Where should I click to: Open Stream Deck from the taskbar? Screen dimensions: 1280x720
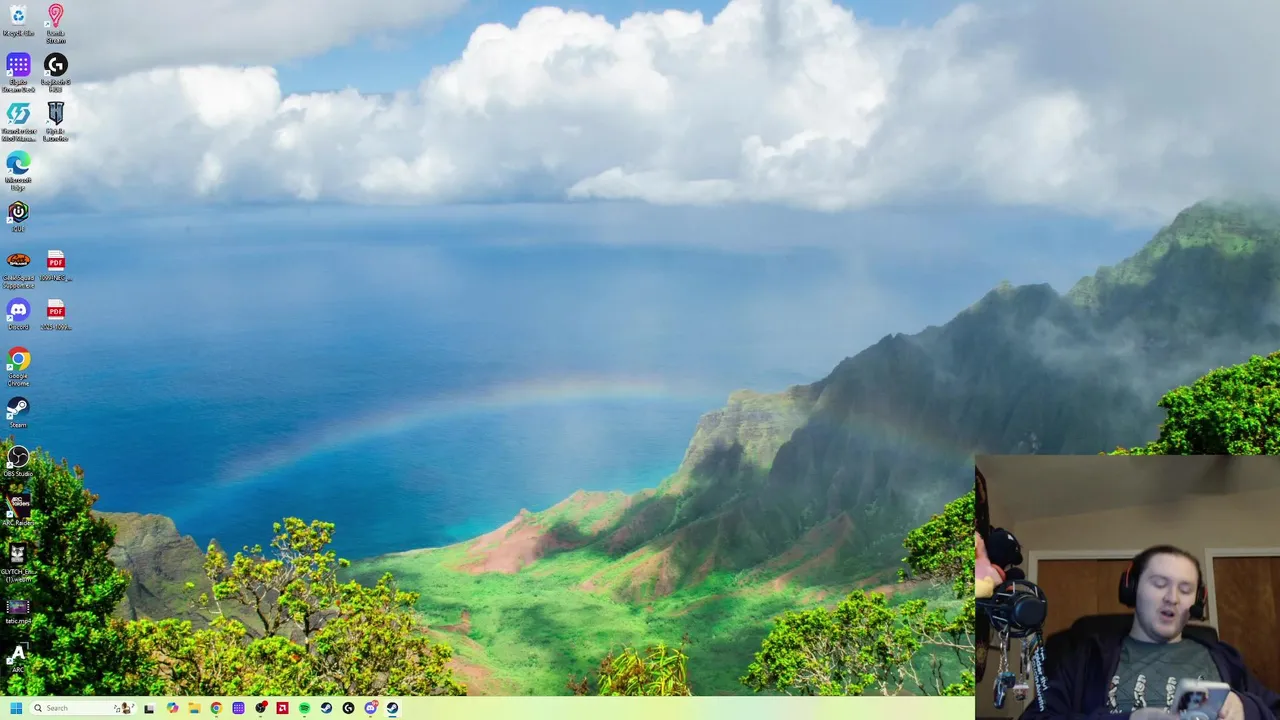(x=238, y=708)
